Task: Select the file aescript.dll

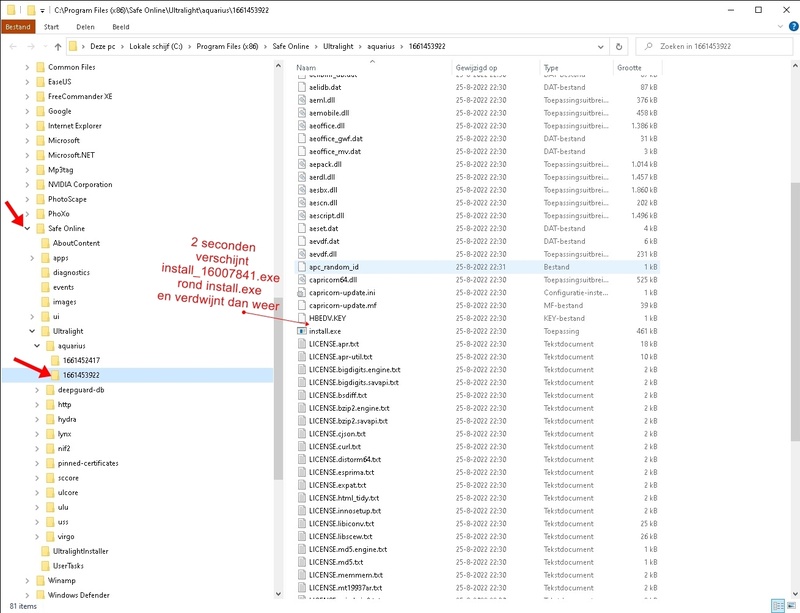Action: point(327,215)
